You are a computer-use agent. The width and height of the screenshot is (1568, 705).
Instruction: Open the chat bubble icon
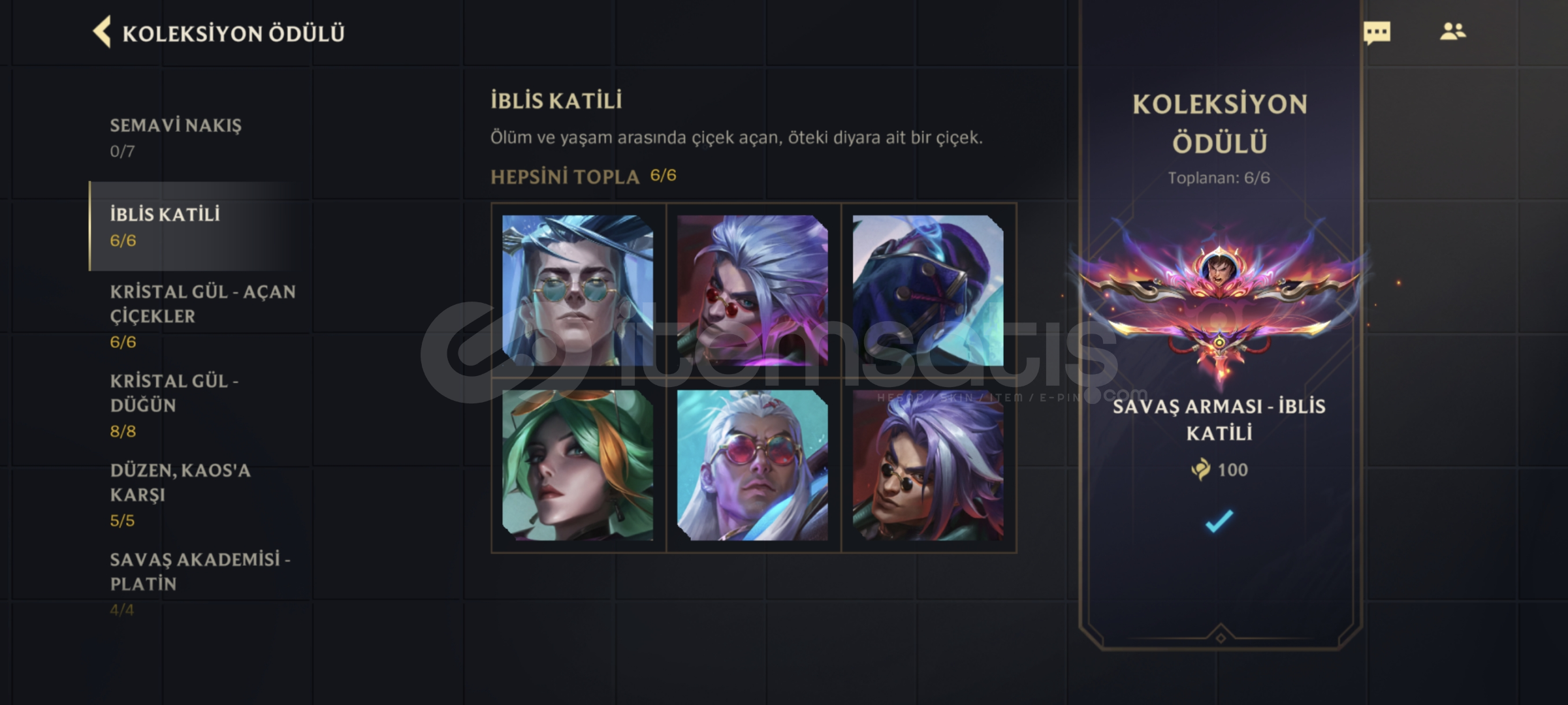pos(1377,33)
